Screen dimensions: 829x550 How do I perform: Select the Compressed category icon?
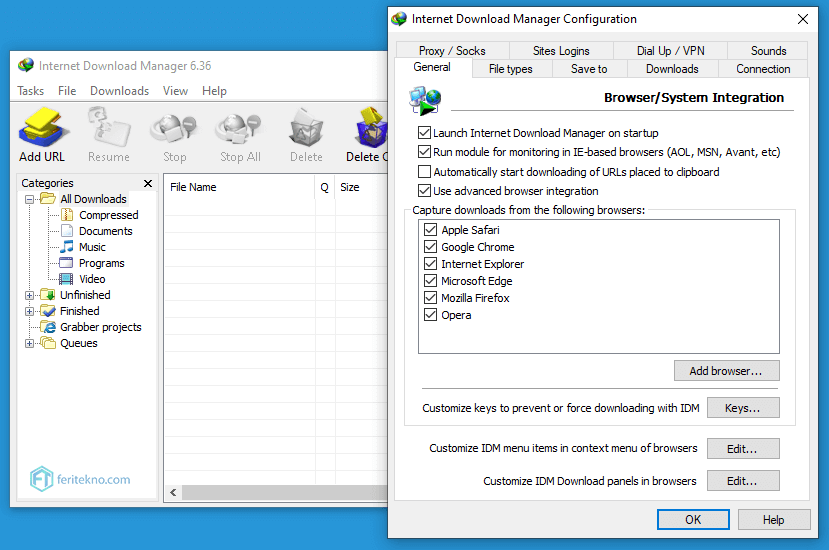coord(67,215)
